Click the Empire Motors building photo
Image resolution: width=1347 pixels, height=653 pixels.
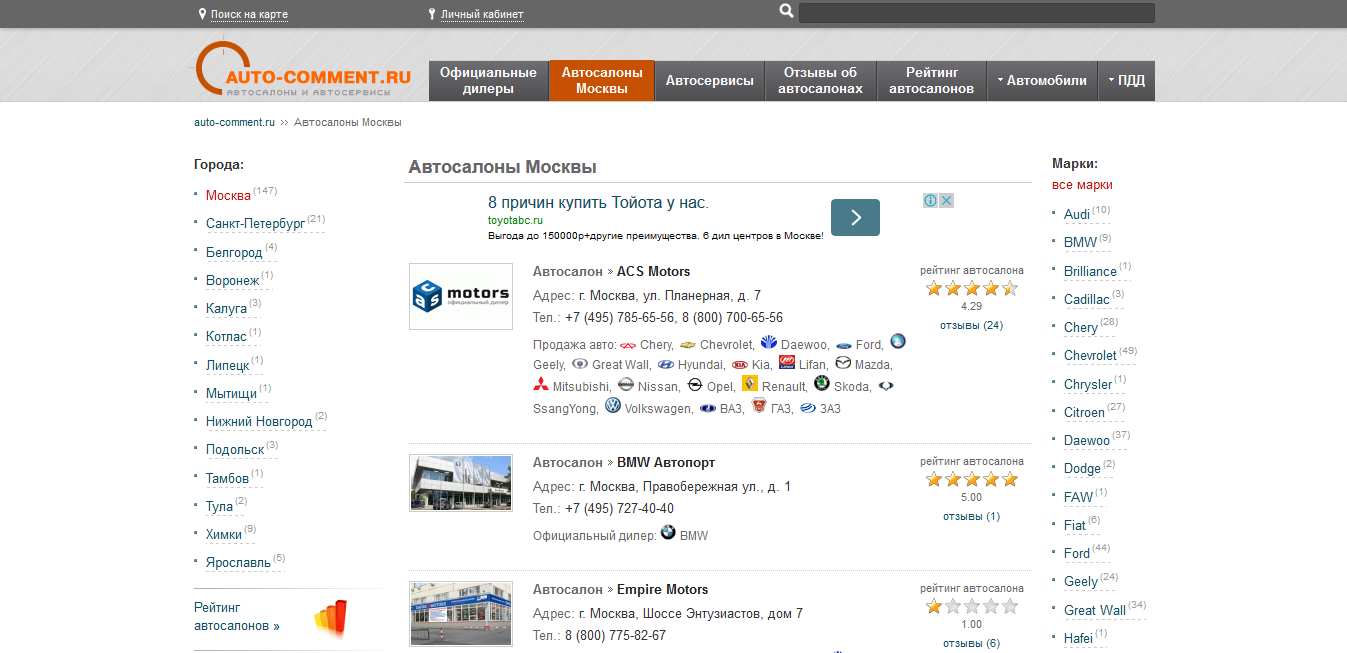(461, 613)
